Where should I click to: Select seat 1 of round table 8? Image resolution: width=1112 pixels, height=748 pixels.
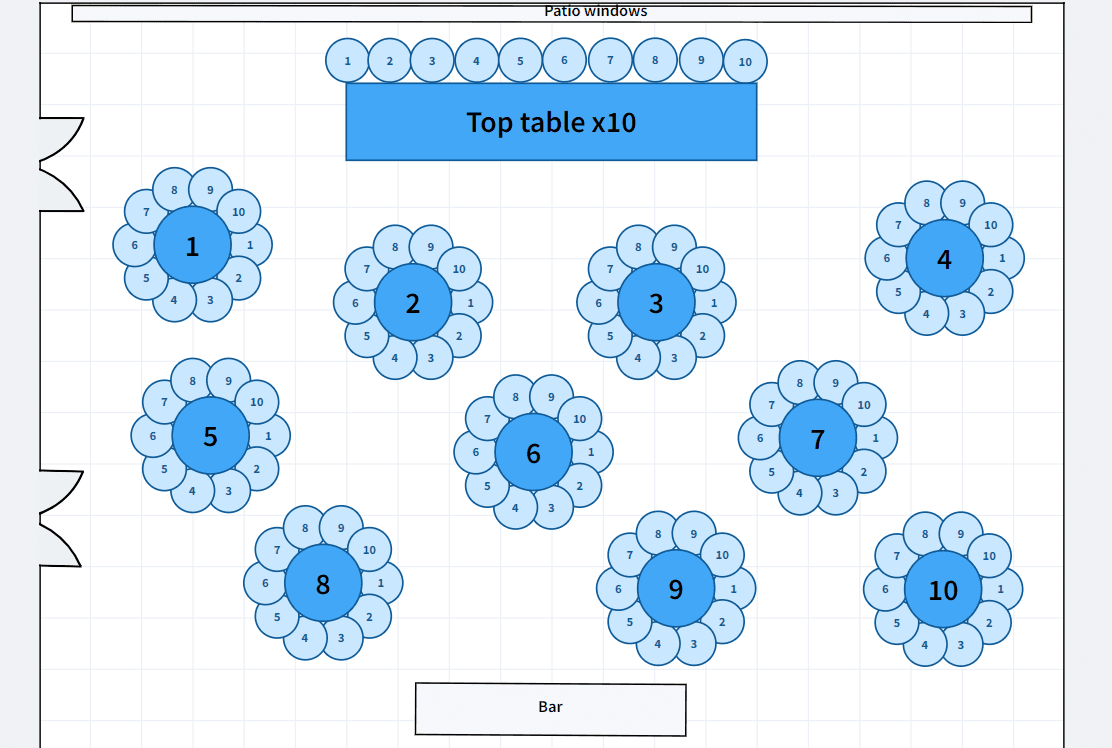[x=381, y=583]
